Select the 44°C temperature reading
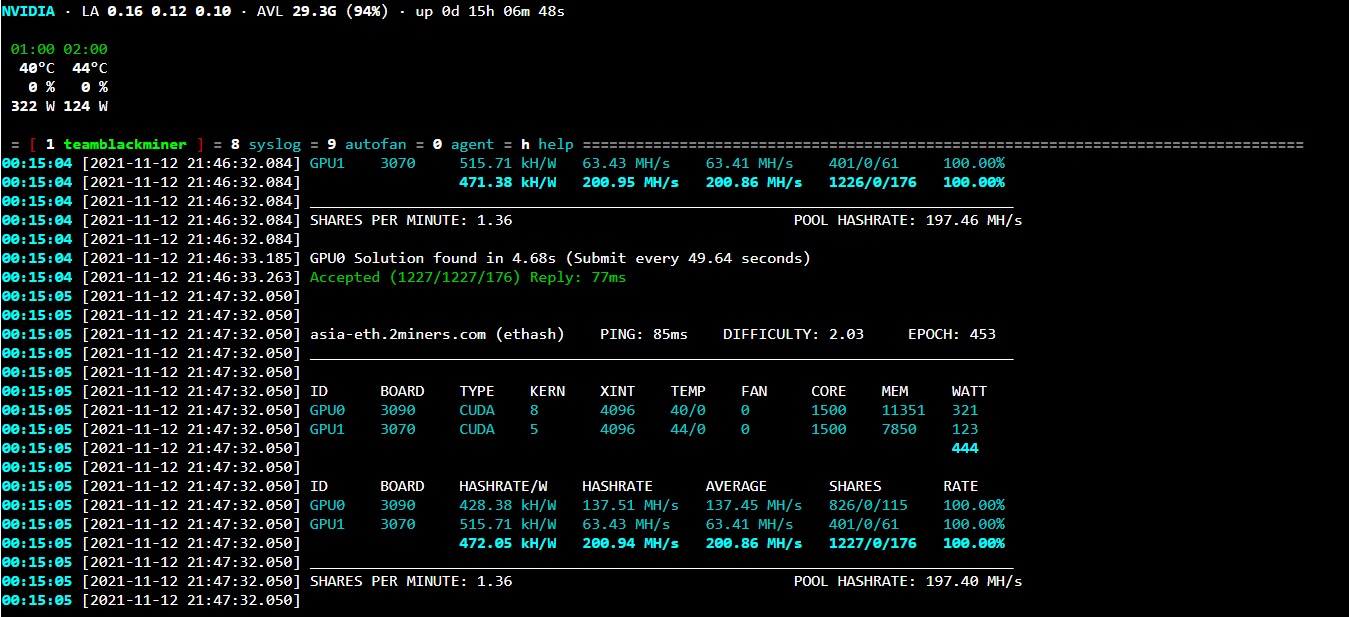The width and height of the screenshot is (1349, 617). 90,68
